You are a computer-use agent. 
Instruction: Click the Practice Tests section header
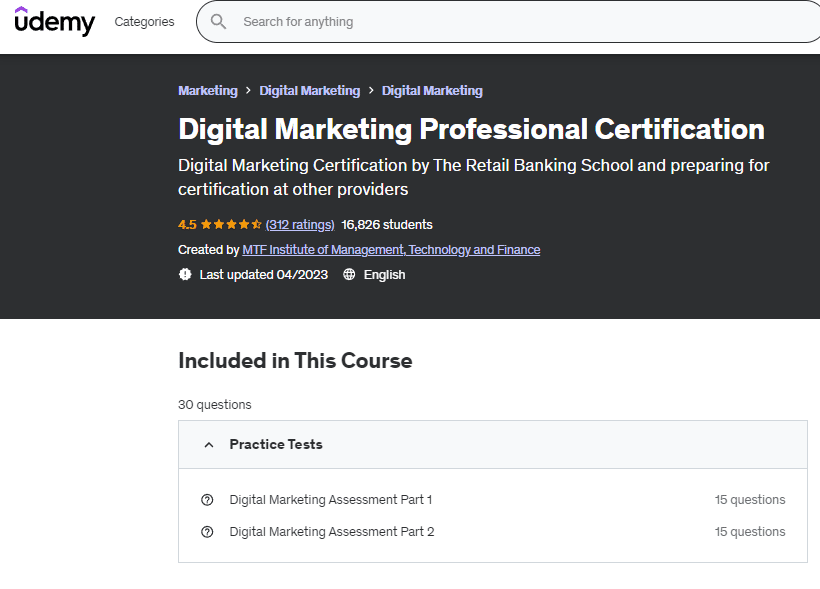click(x=276, y=445)
